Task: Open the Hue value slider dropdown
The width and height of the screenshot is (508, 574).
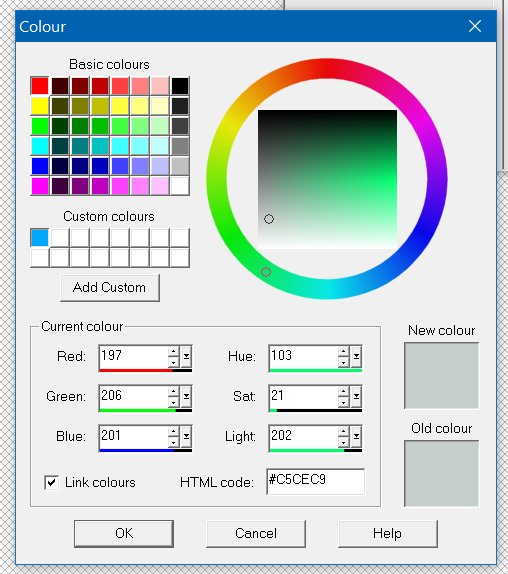Action: click(356, 356)
